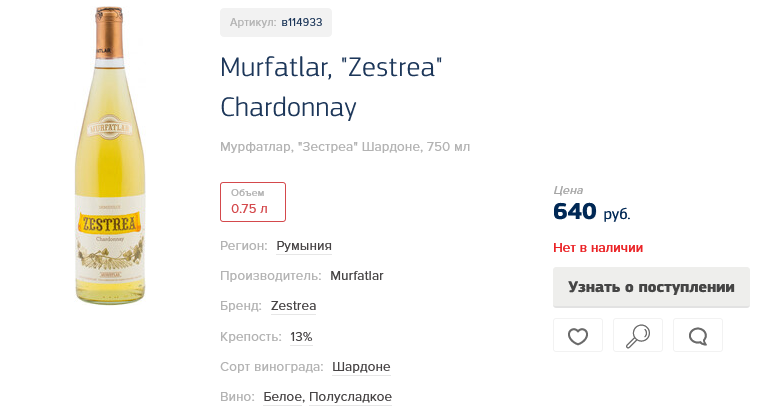Open the Румыния region link
Image resolution: width=766 pixels, height=410 pixels.
(x=304, y=246)
